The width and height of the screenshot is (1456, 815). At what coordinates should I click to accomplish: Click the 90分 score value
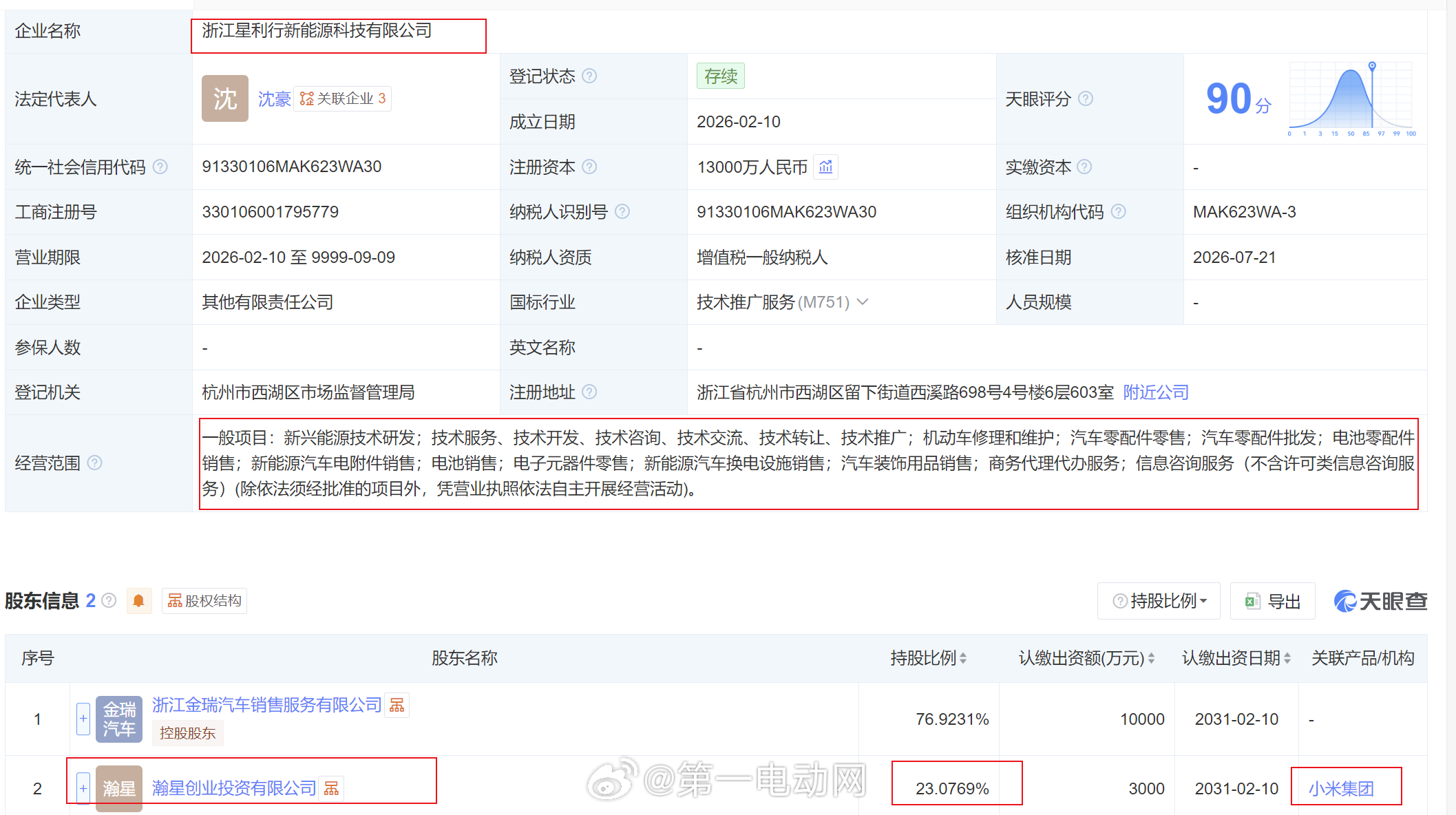coord(1238,98)
